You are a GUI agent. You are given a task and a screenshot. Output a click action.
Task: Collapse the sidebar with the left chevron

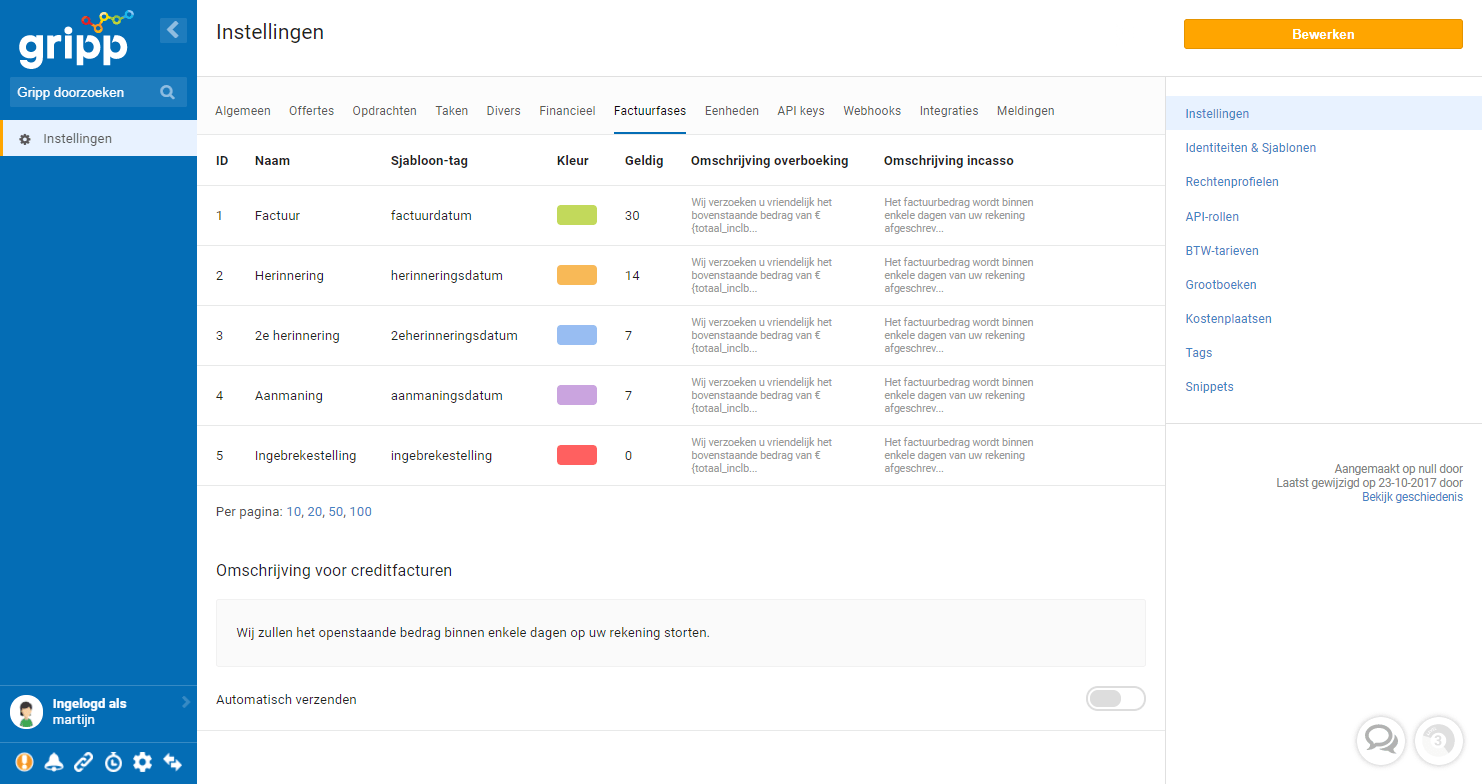[173, 30]
